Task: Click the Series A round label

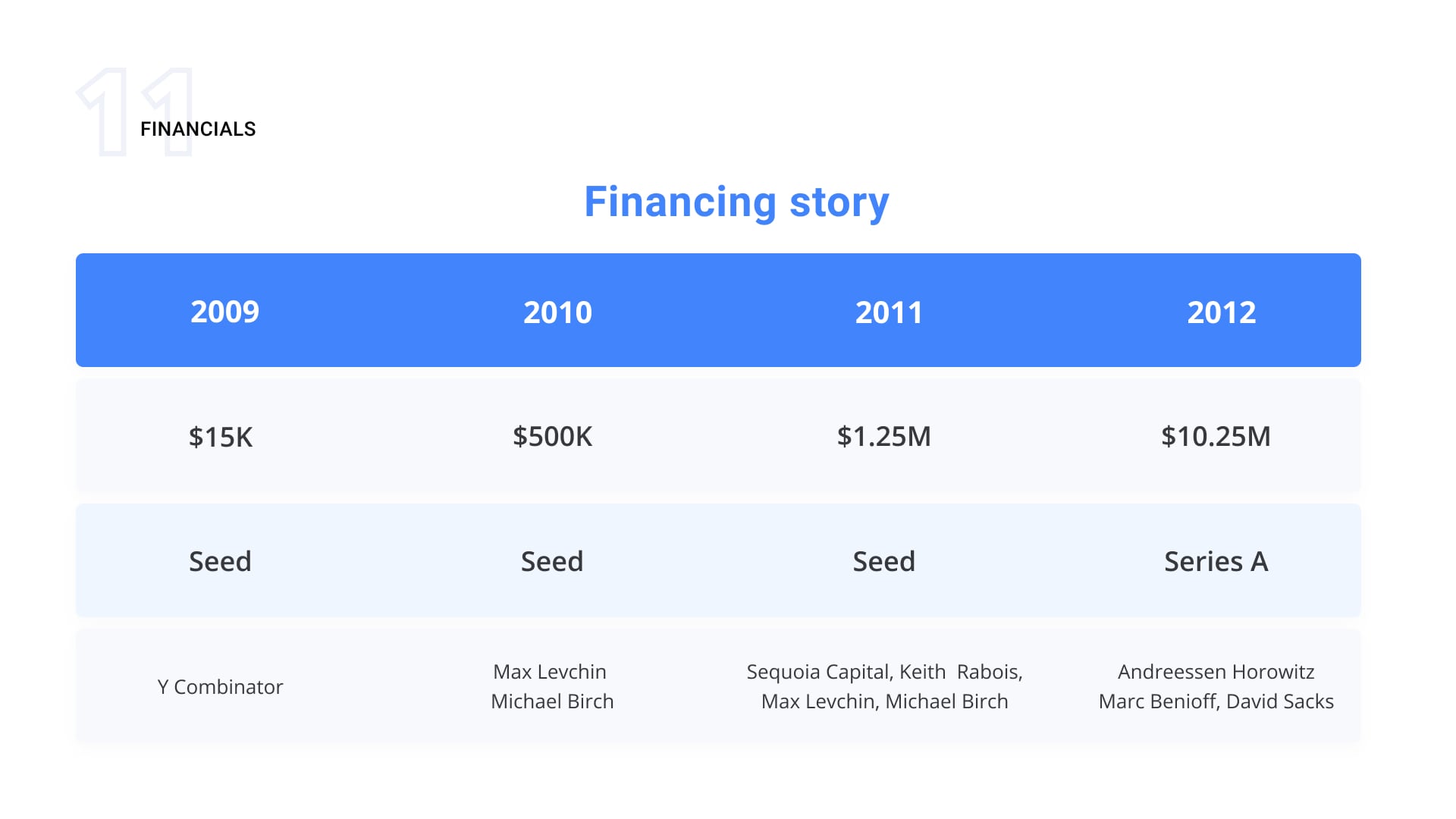Action: (1216, 561)
